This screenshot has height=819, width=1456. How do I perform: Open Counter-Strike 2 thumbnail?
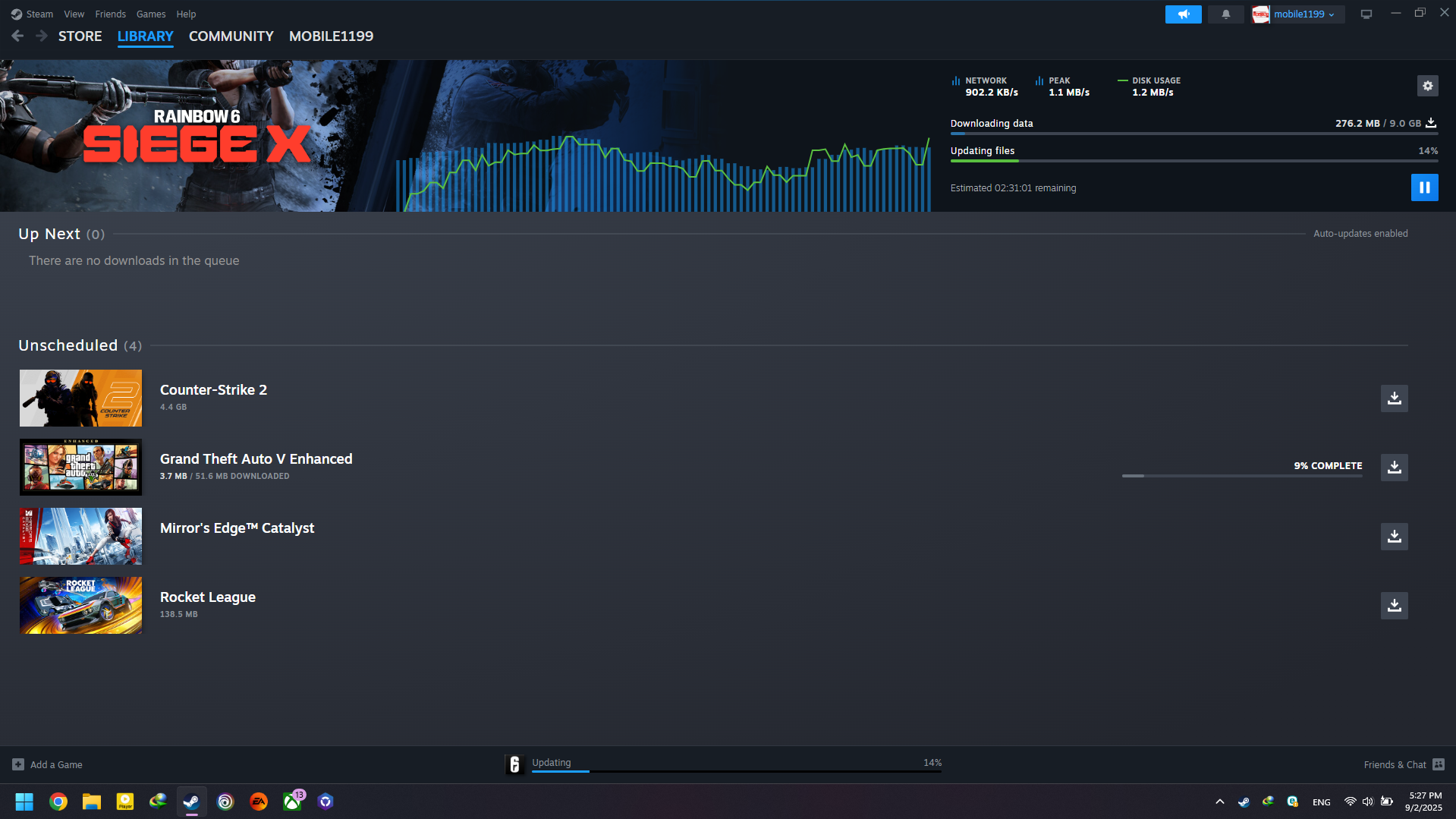[x=80, y=398]
